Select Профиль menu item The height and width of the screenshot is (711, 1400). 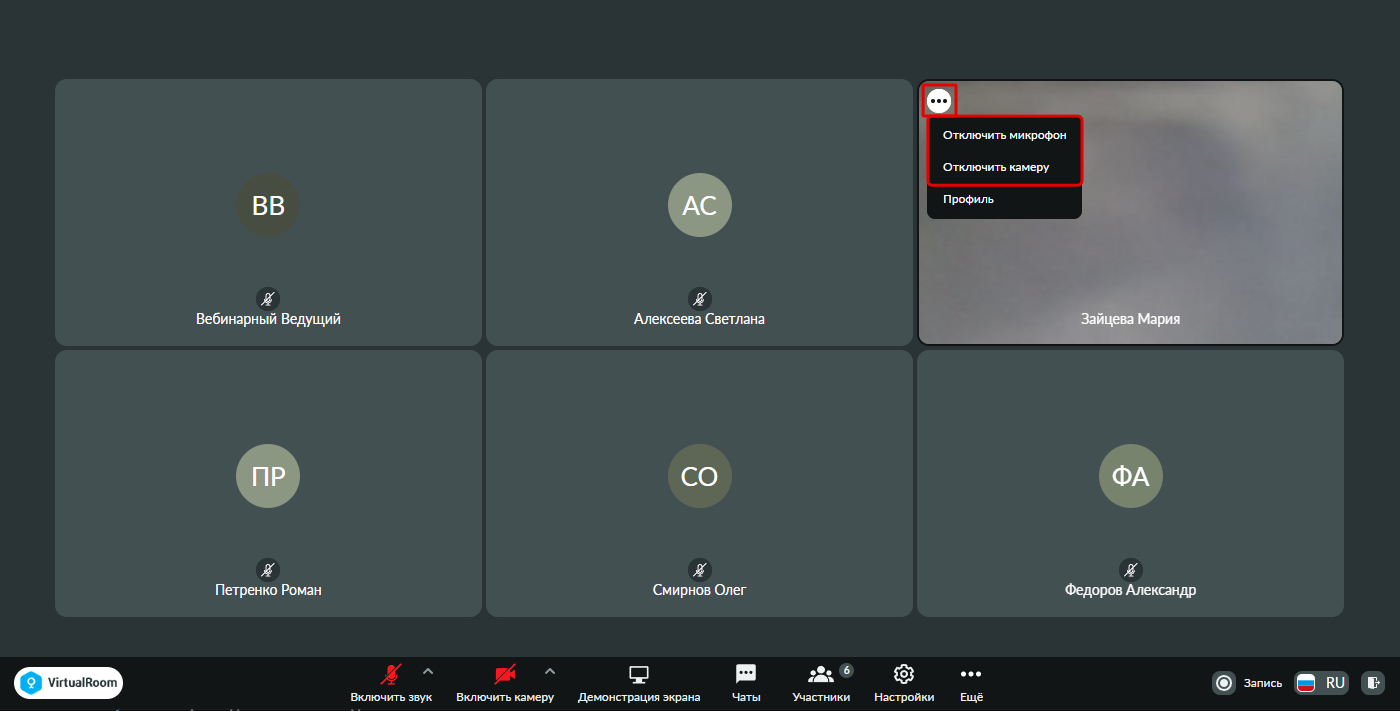point(1004,199)
